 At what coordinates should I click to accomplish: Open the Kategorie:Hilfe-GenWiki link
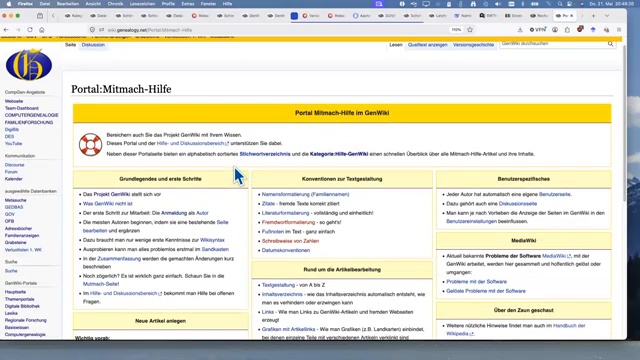[339, 154]
